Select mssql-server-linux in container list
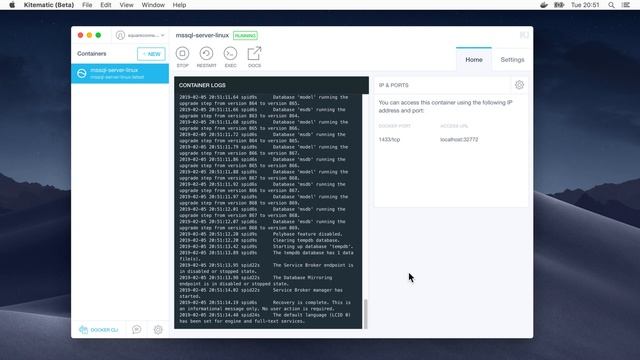Viewport: 640px width, 360px height. [x=120, y=73]
